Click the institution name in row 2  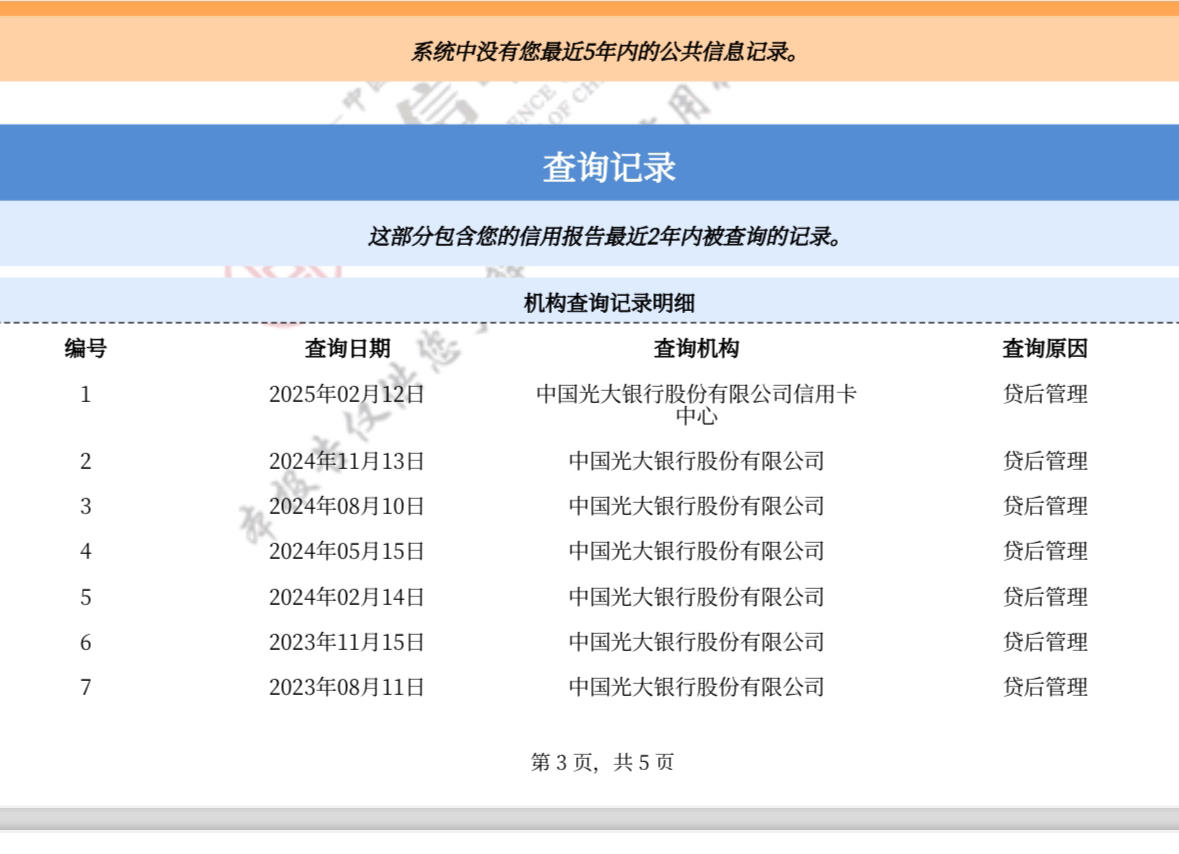tap(696, 462)
